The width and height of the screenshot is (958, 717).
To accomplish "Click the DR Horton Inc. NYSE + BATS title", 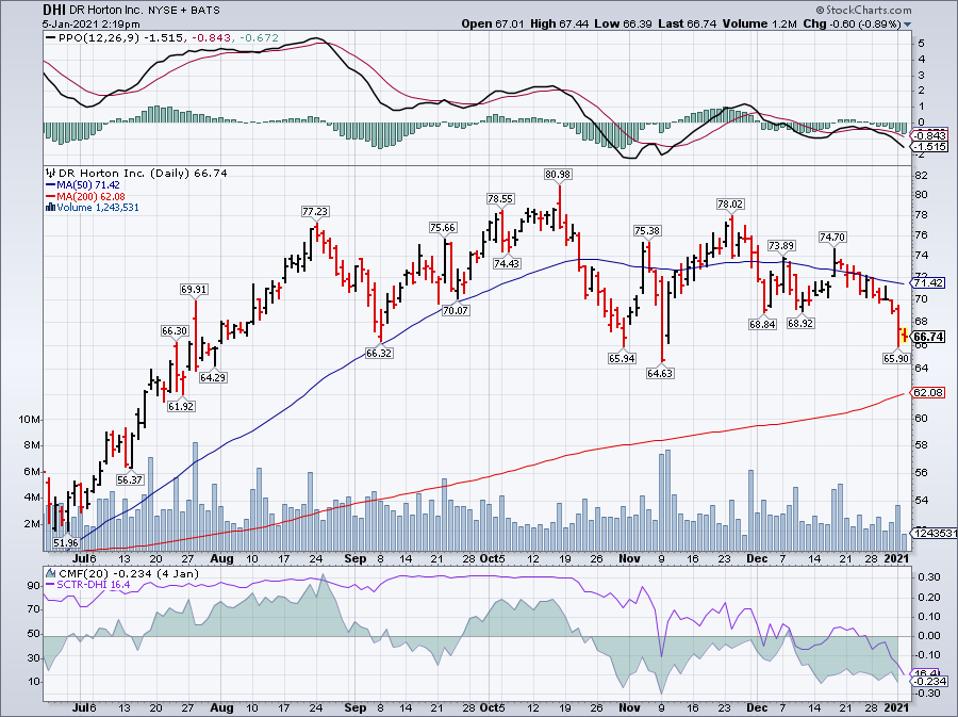I will pyautogui.click(x=144, y=10).
